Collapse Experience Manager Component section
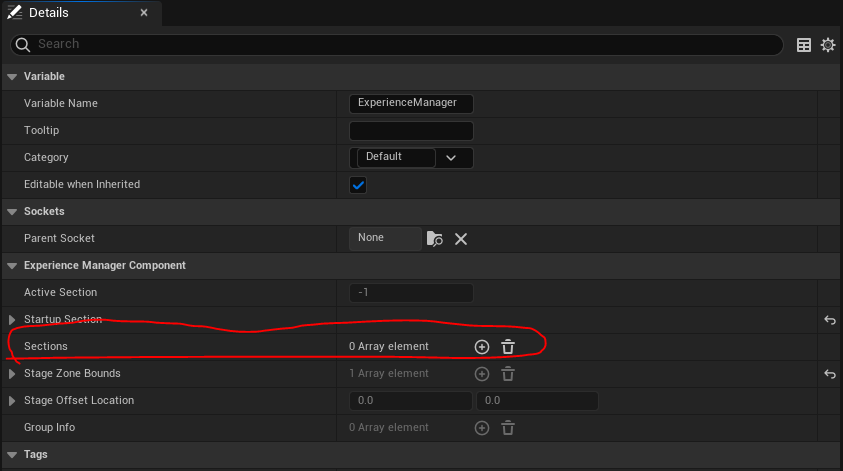 tap(12, 266)
